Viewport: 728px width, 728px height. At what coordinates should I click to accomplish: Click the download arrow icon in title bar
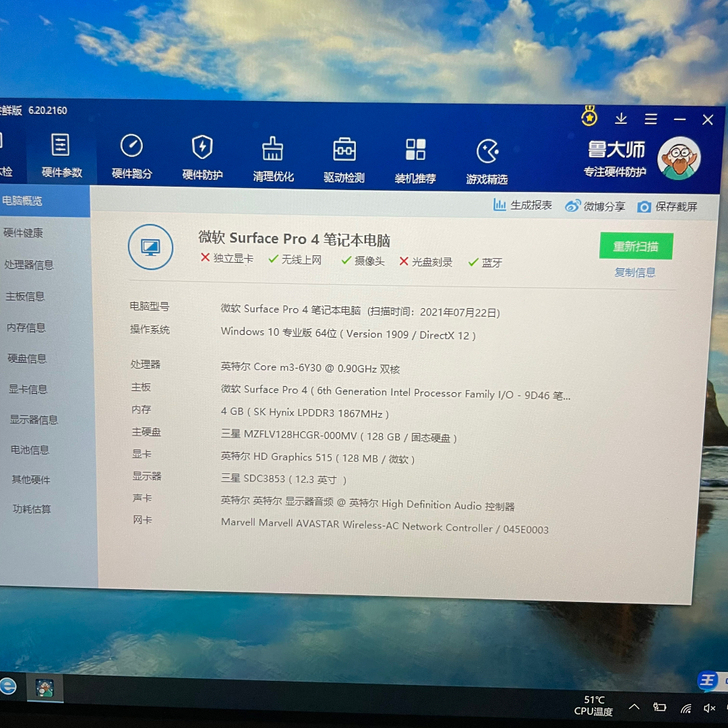pyautogui.click(x=621, y=119)
